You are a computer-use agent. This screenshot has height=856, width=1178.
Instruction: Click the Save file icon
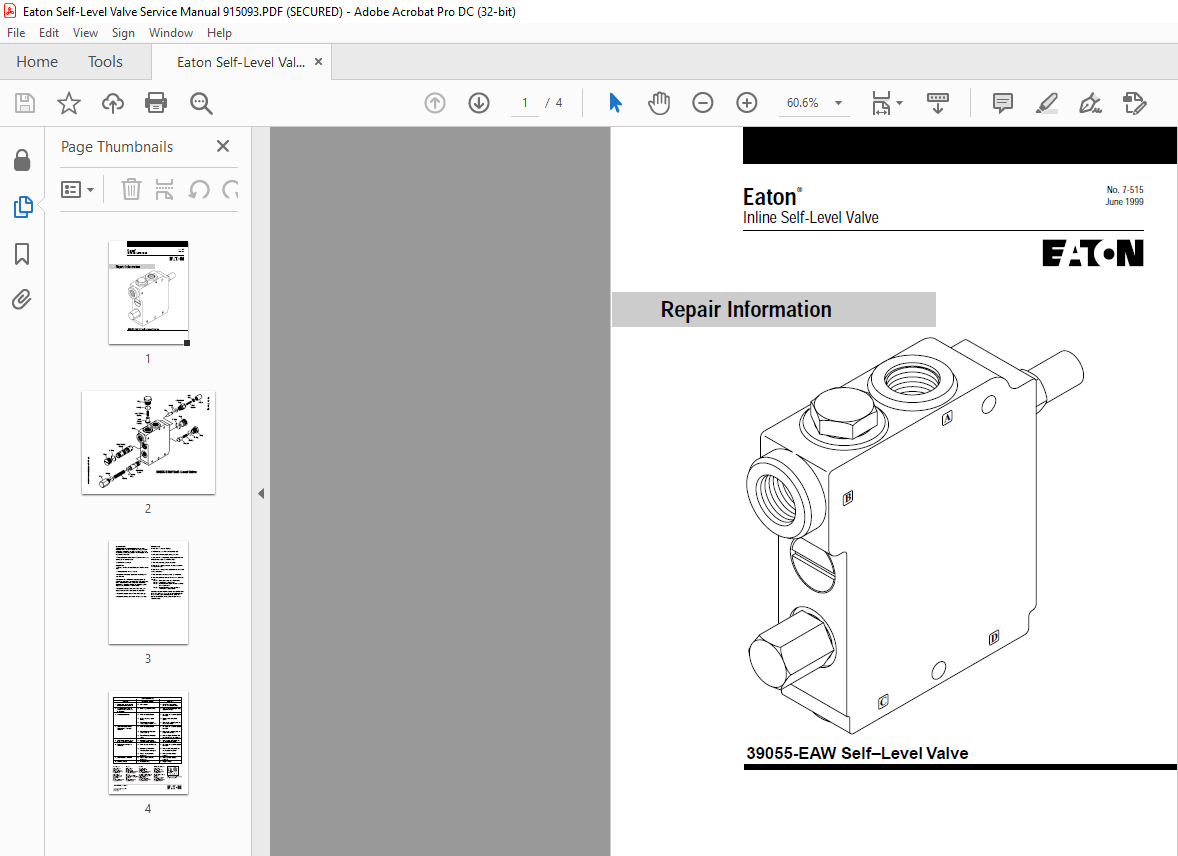coord(25,103)
